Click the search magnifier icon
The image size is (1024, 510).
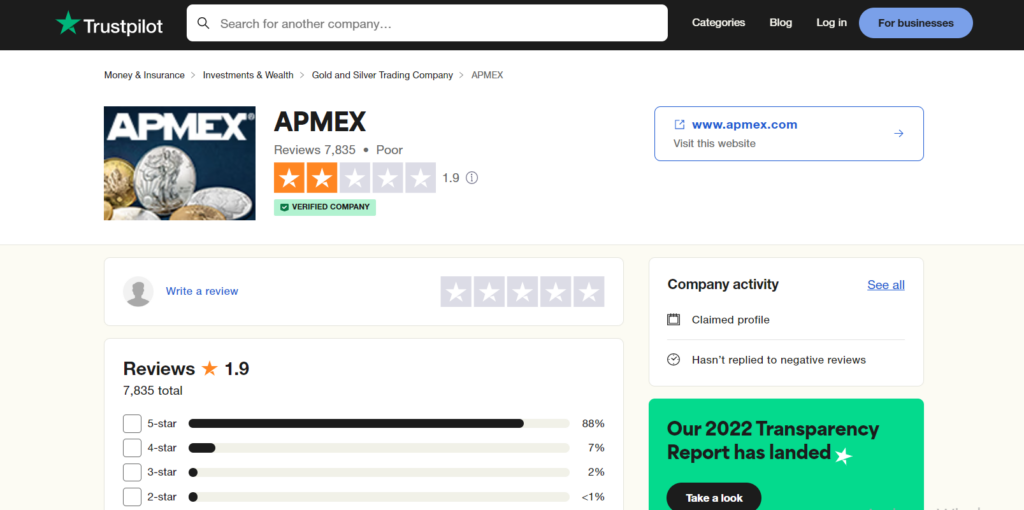pos(204,24)
